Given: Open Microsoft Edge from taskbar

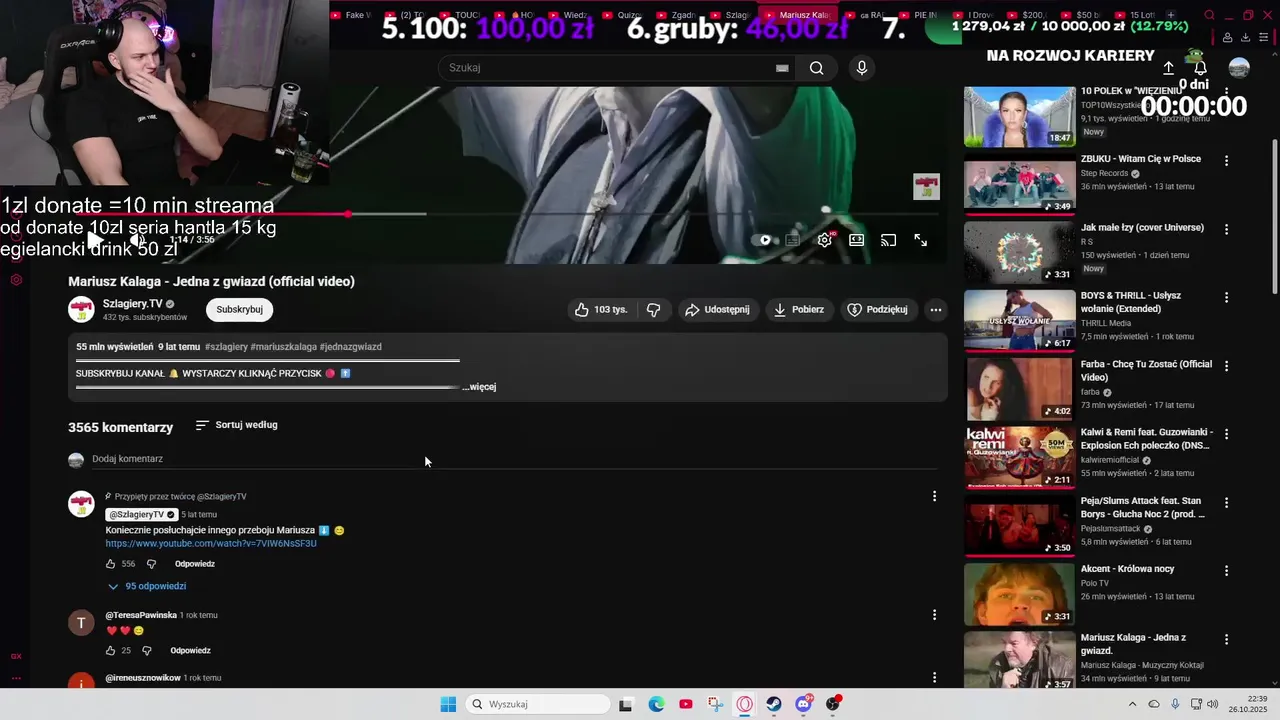Looking at the screenshot, I should [656, 704].
